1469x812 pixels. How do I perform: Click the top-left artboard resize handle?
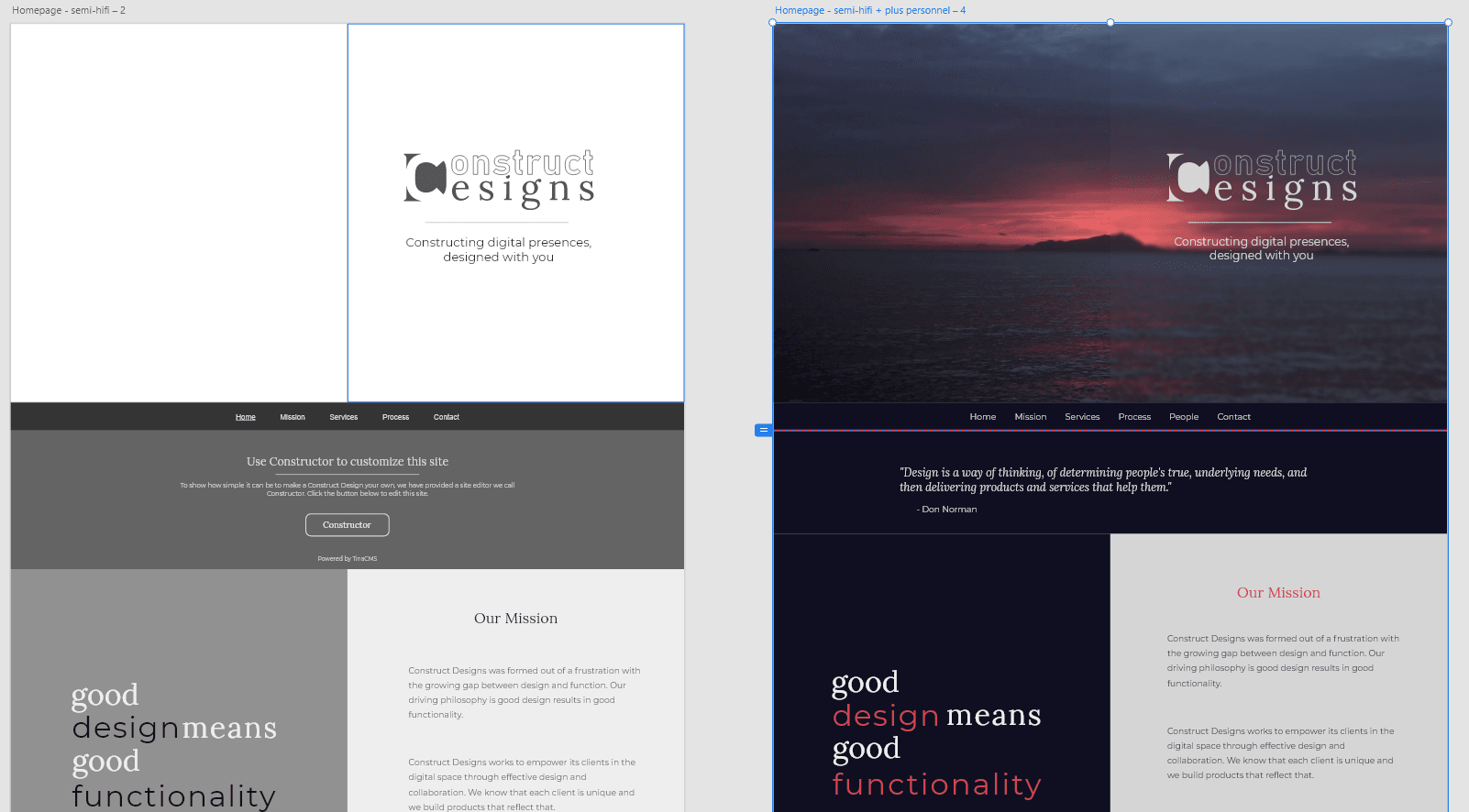coord(773,23)
